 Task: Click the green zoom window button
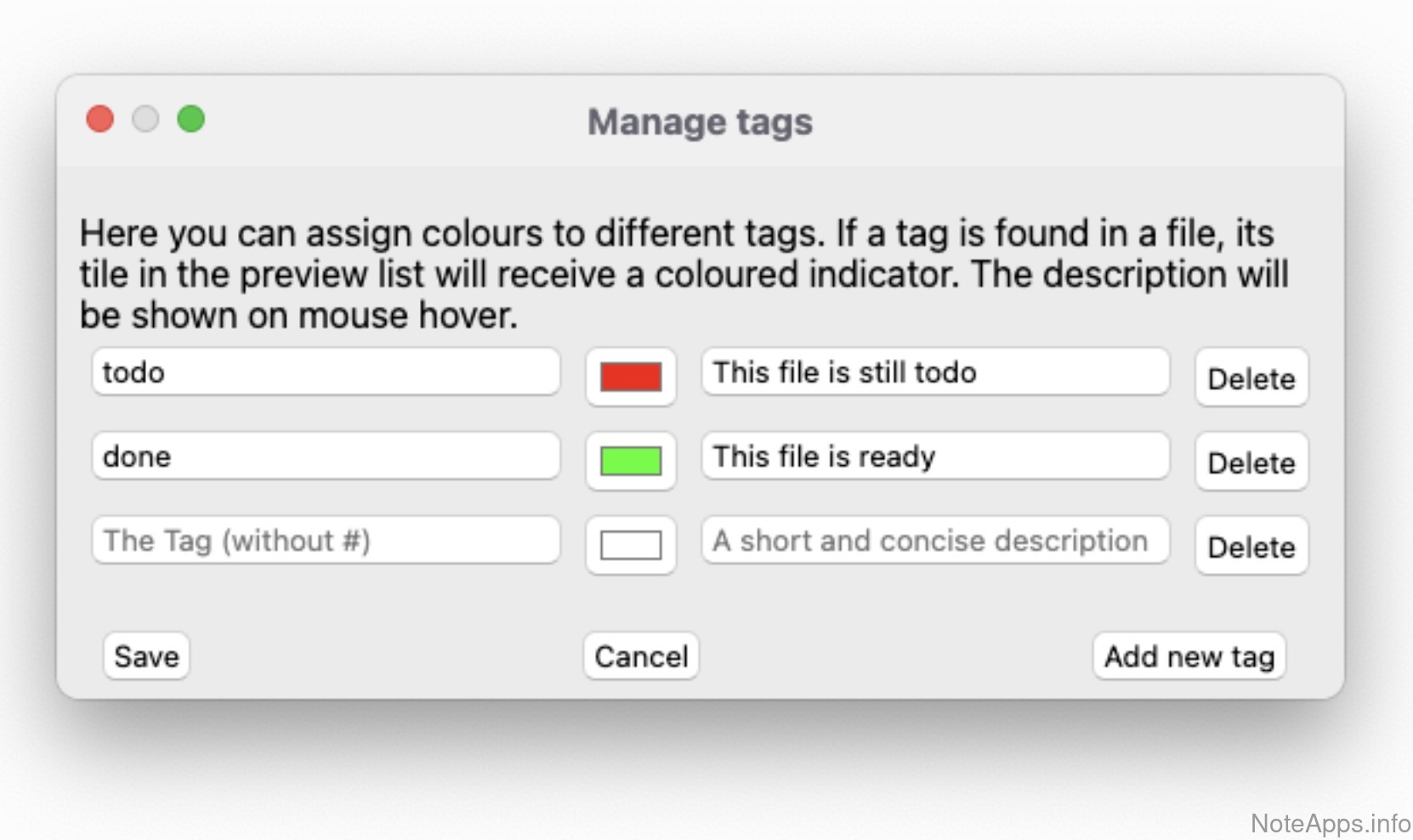coord(191,119)
